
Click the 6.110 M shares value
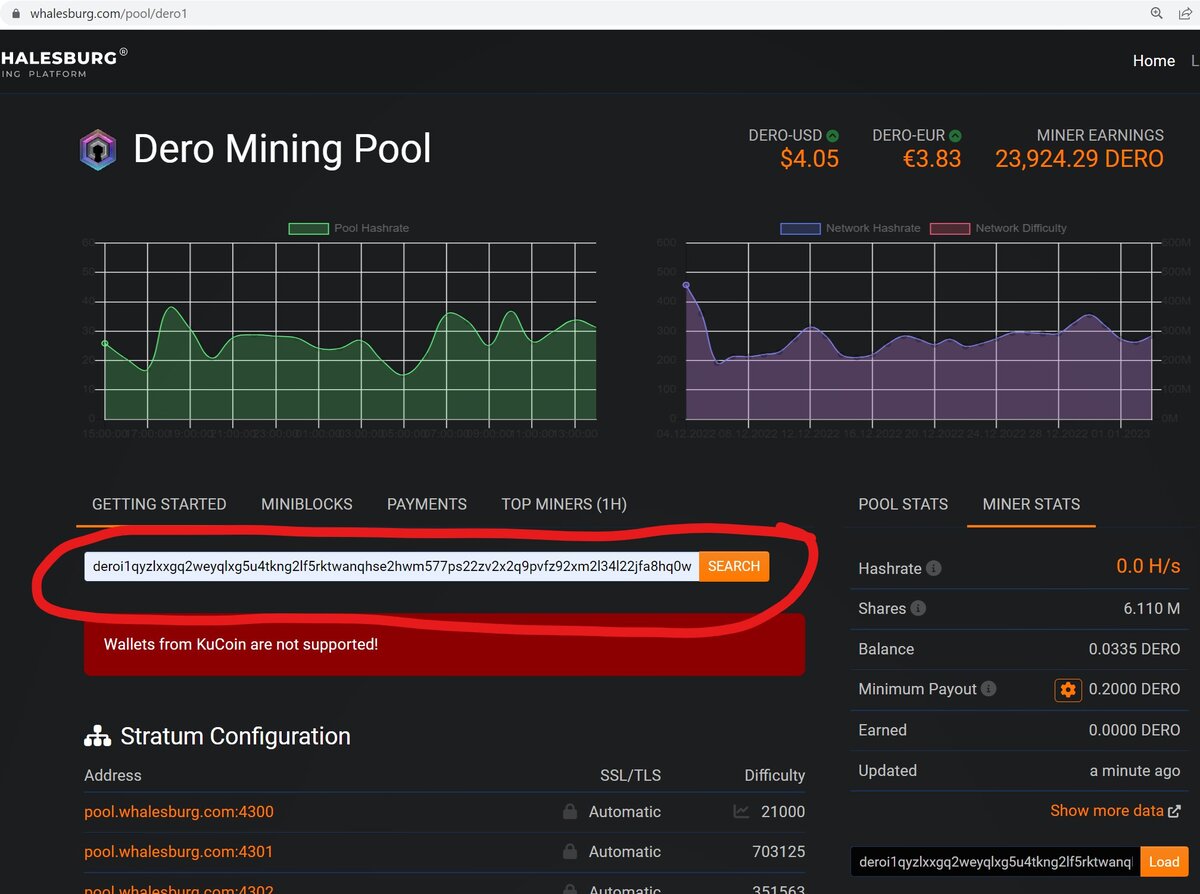pyautogui.click(x=1152, y=608)
